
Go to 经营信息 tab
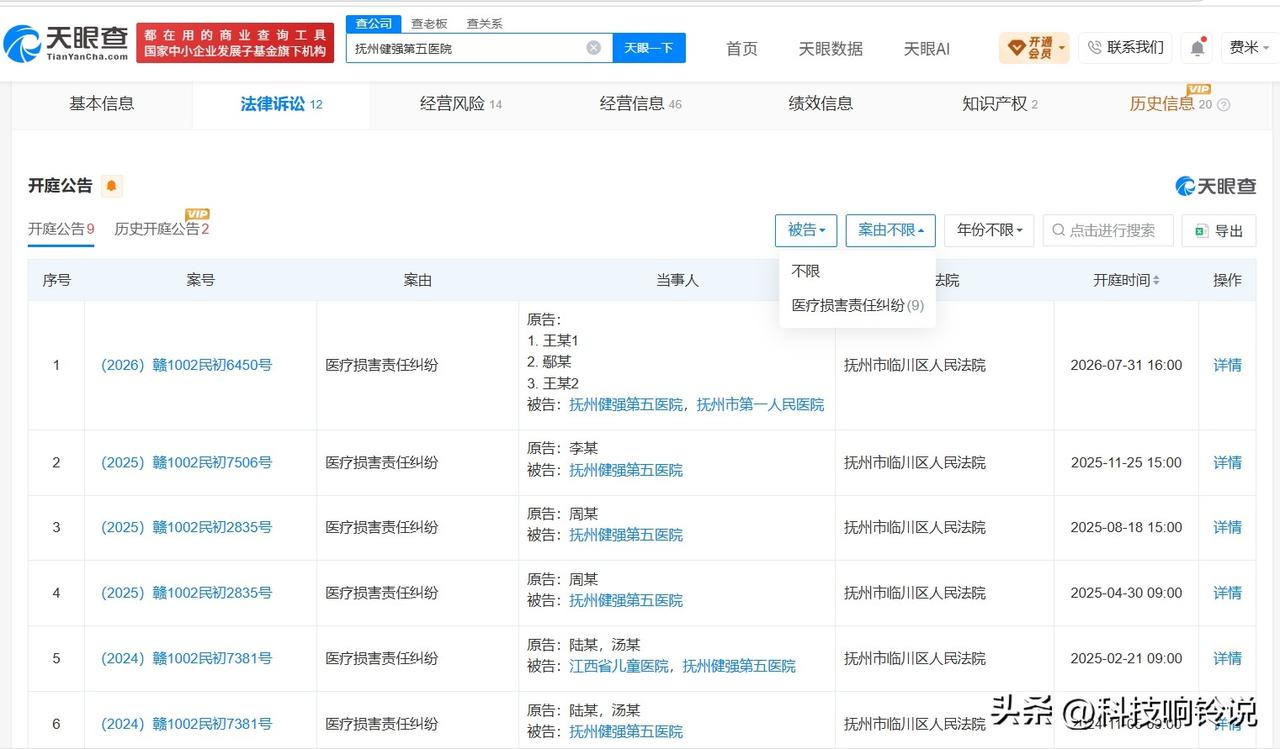point(641,104)
